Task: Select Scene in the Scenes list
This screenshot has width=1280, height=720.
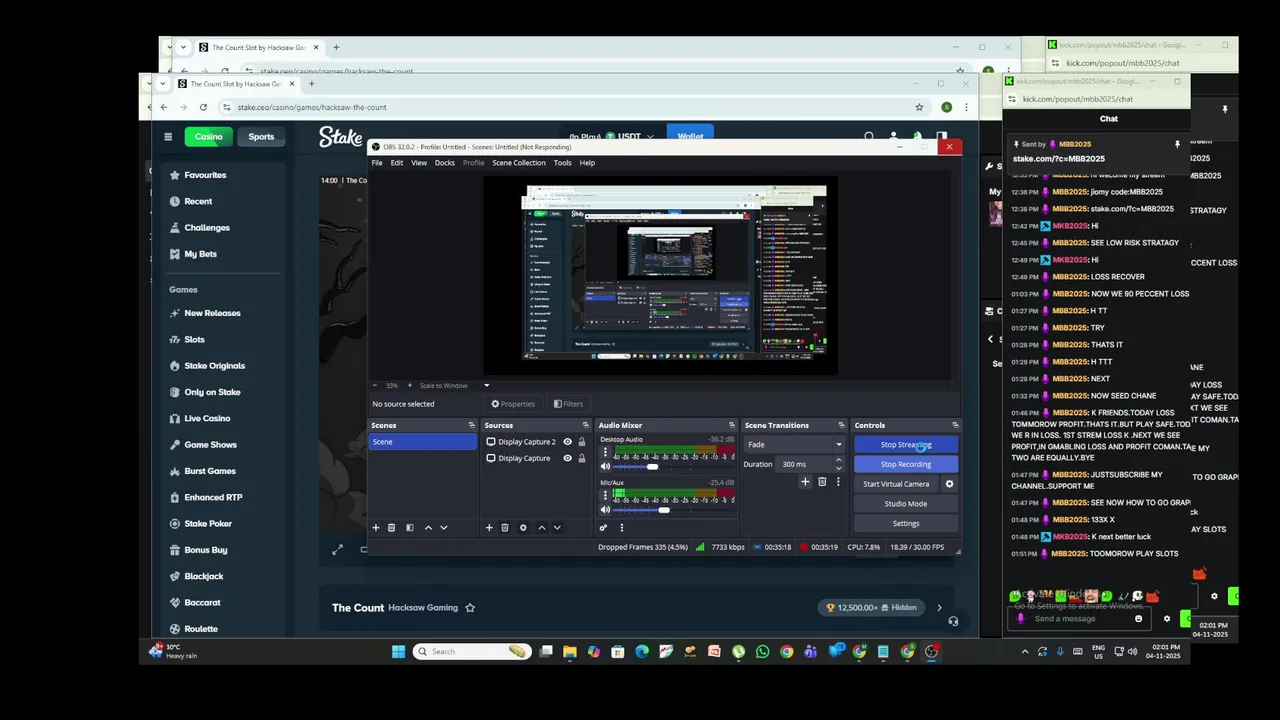Action: coord(423,442)
